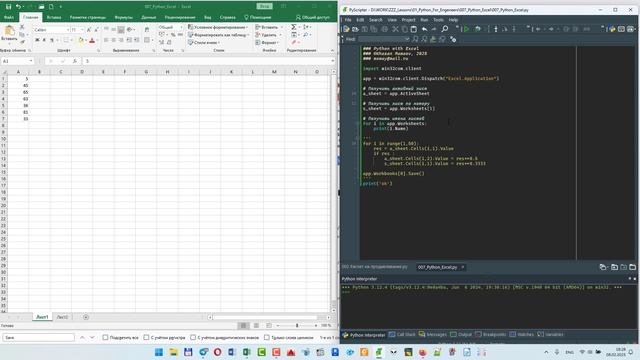Image resolution: width=640 pixels, height=360 pixels.
Task: Select cell A2 containing 45
Action: (18, 86)
